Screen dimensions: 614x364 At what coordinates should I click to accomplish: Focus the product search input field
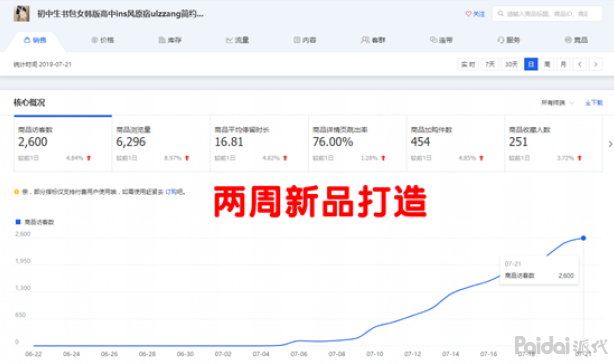pos(547,14)
